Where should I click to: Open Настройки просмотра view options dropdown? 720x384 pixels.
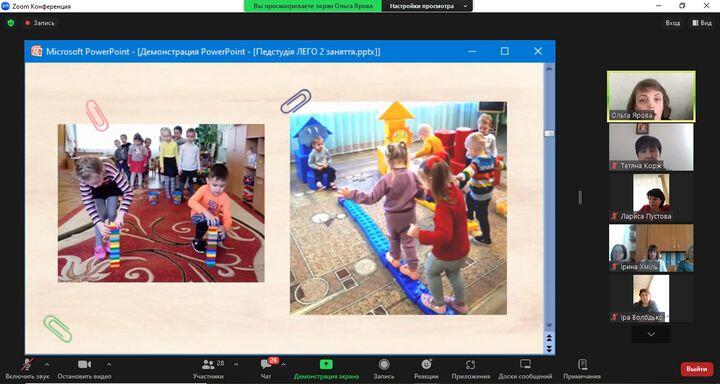[427, 6]
